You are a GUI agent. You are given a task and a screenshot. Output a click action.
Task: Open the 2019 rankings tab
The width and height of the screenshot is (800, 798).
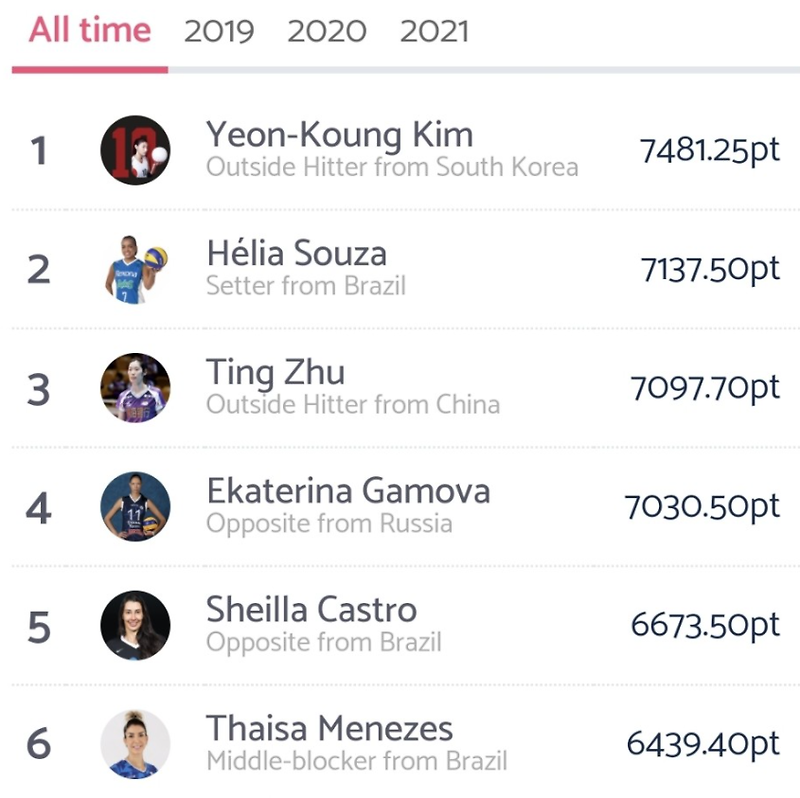click(221, 31)
